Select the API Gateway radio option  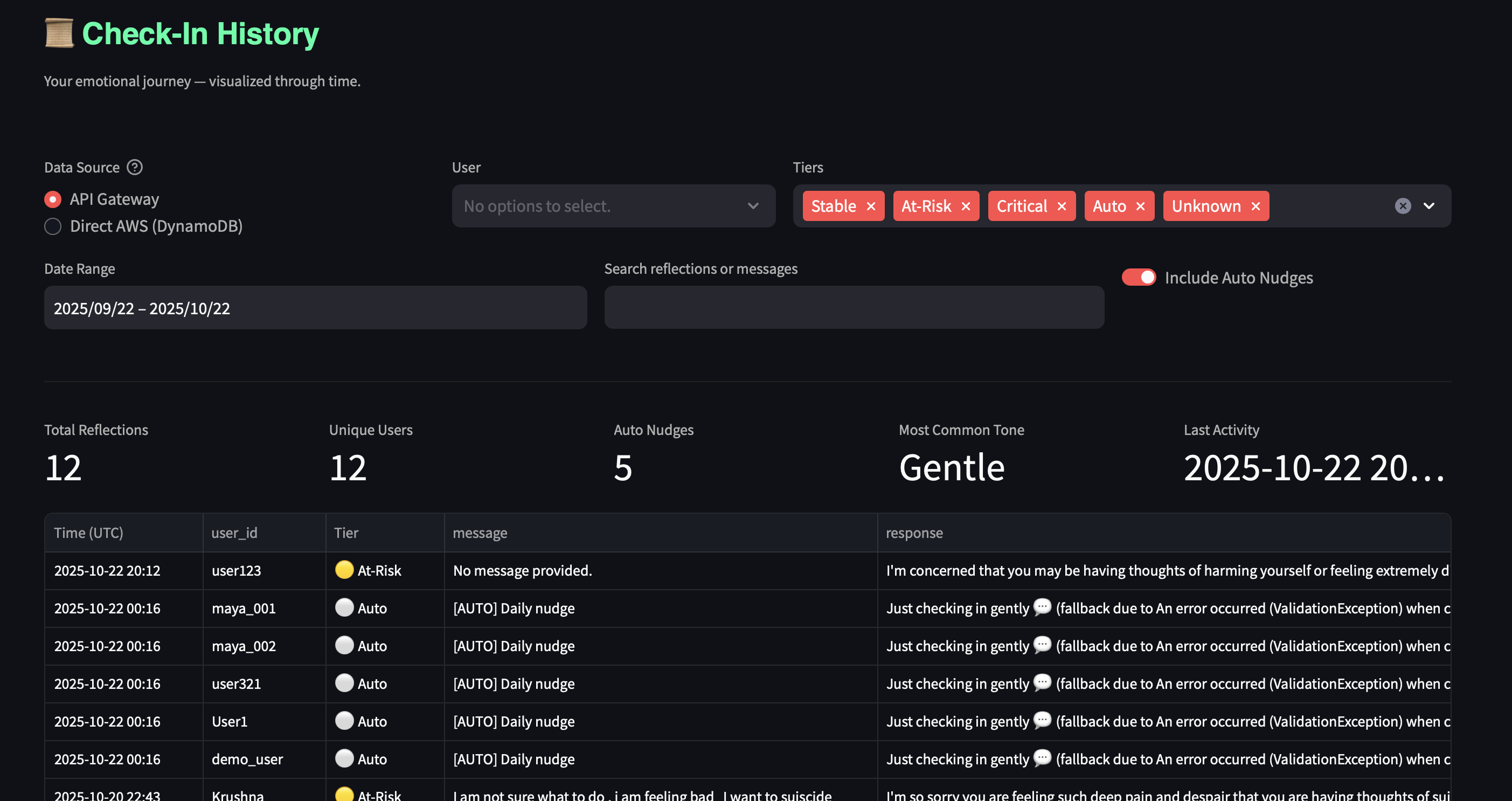(53, 199)
